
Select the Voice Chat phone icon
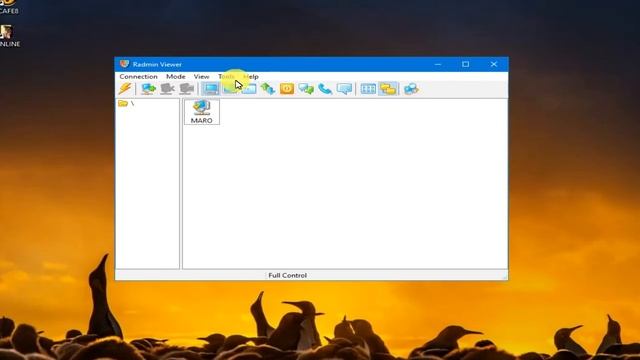325,89
